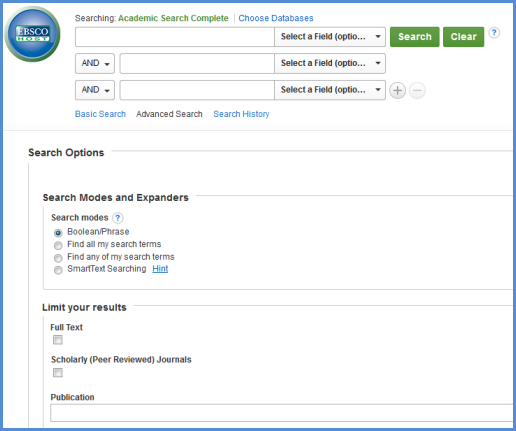This screenshot has width=516, height=431.
Task: Remove a search row with minus icon
Action: [417, 90]
